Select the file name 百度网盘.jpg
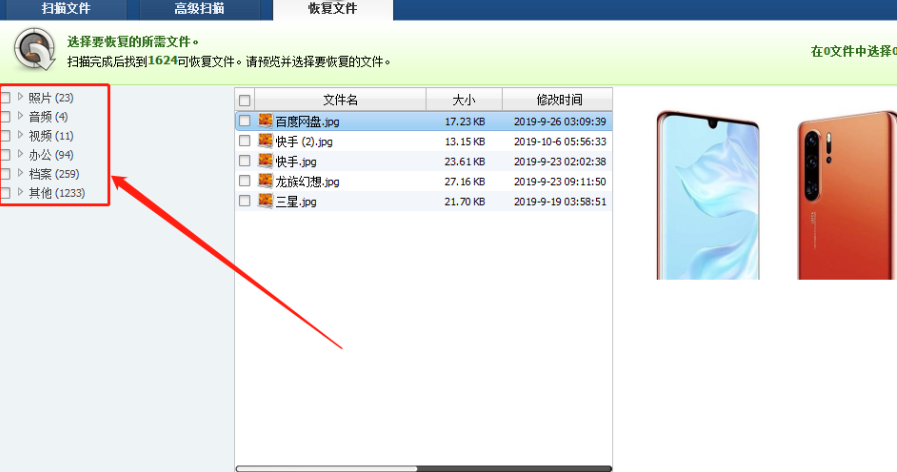 pos(307,121)
